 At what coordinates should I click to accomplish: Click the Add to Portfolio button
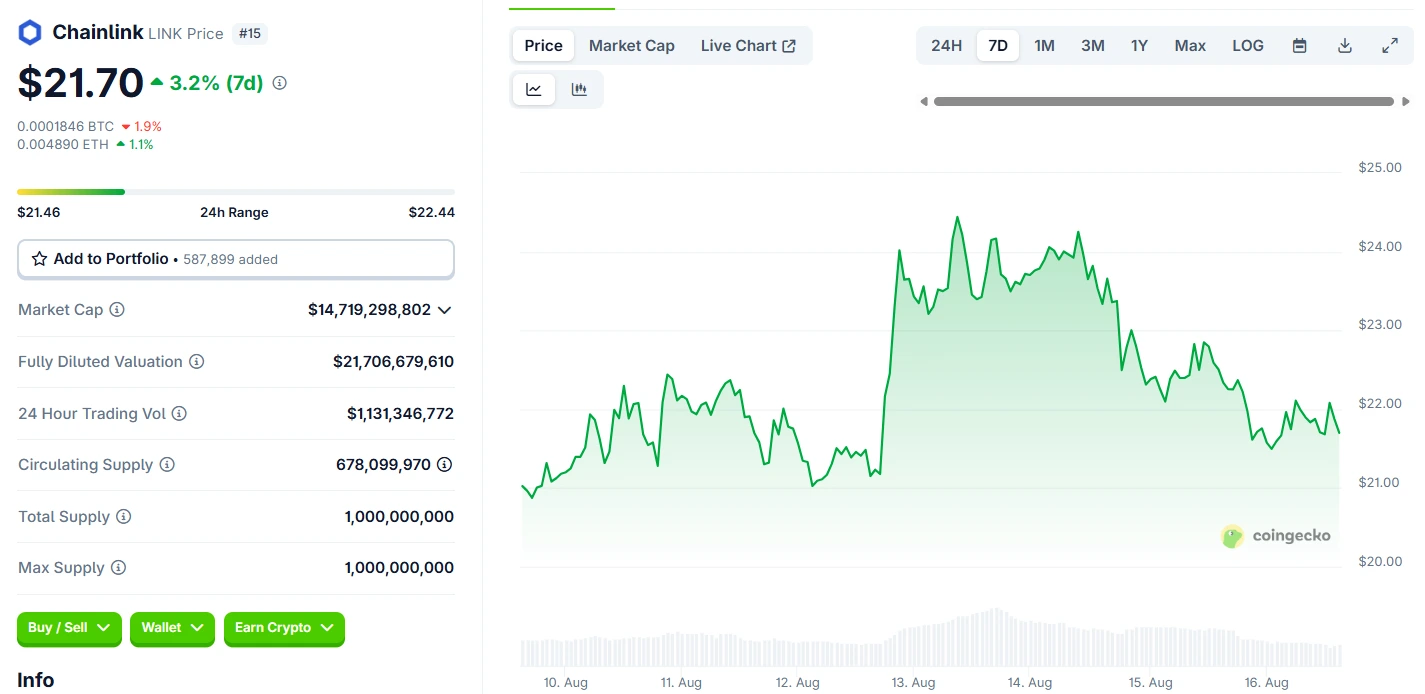(x=236, y=259)
